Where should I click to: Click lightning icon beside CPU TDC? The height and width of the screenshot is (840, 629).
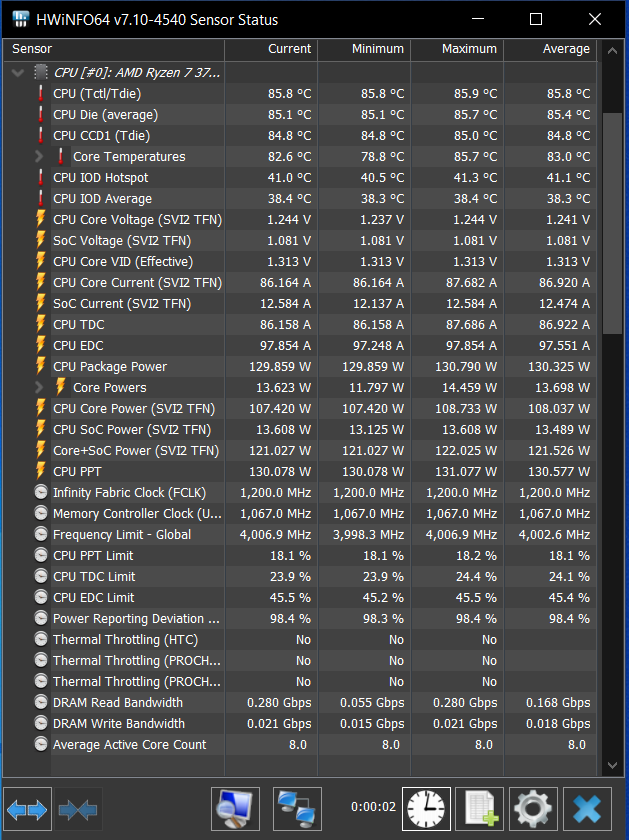point(41,324)
